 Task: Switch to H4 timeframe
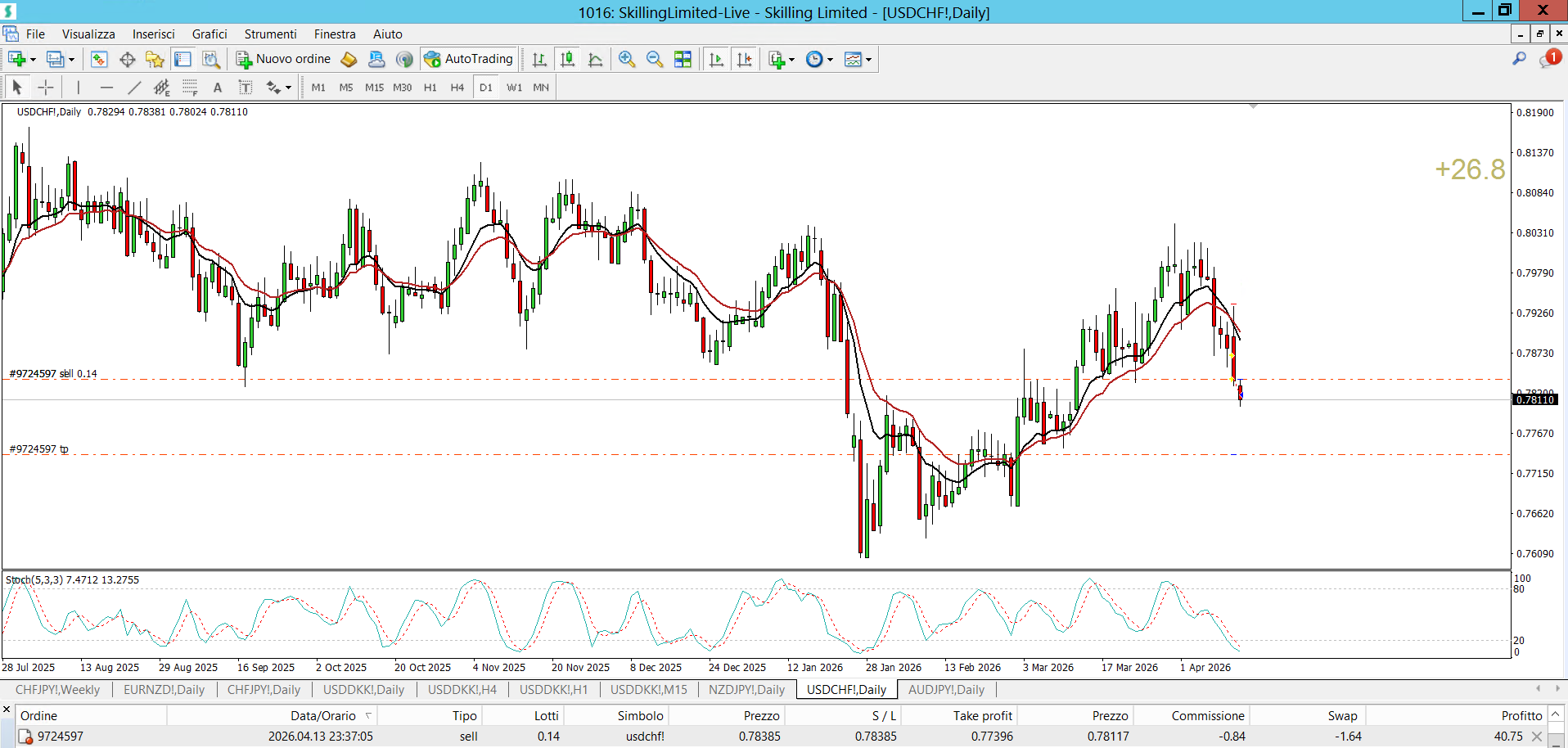point(457,88)
